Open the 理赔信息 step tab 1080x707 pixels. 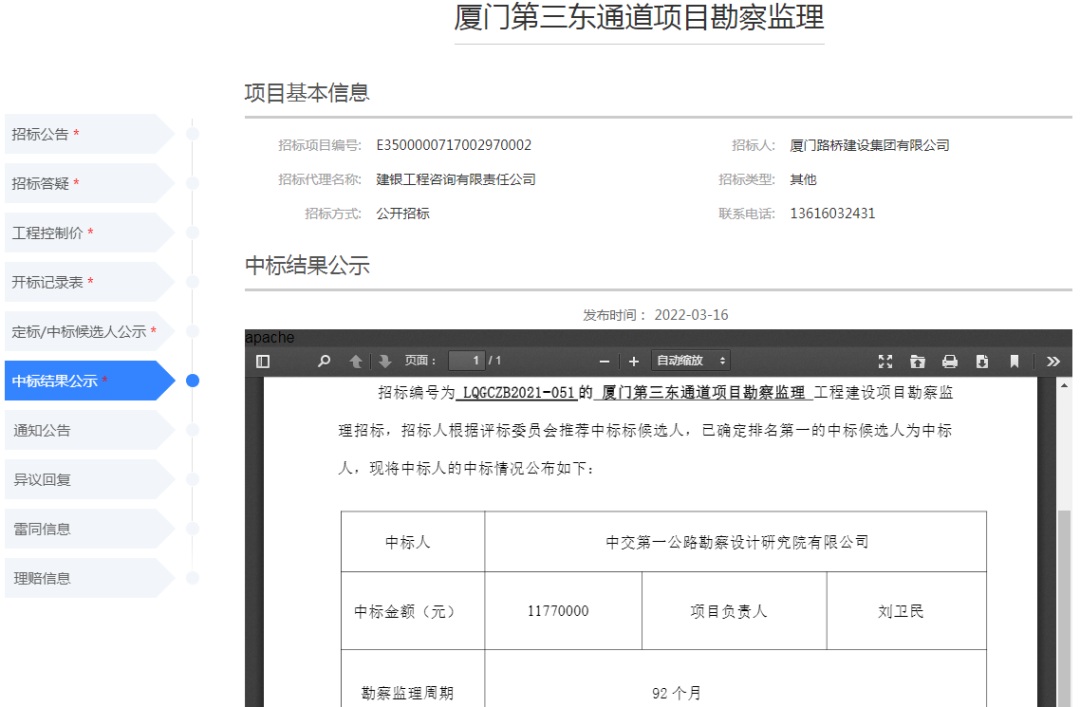(x=90, y=578)
